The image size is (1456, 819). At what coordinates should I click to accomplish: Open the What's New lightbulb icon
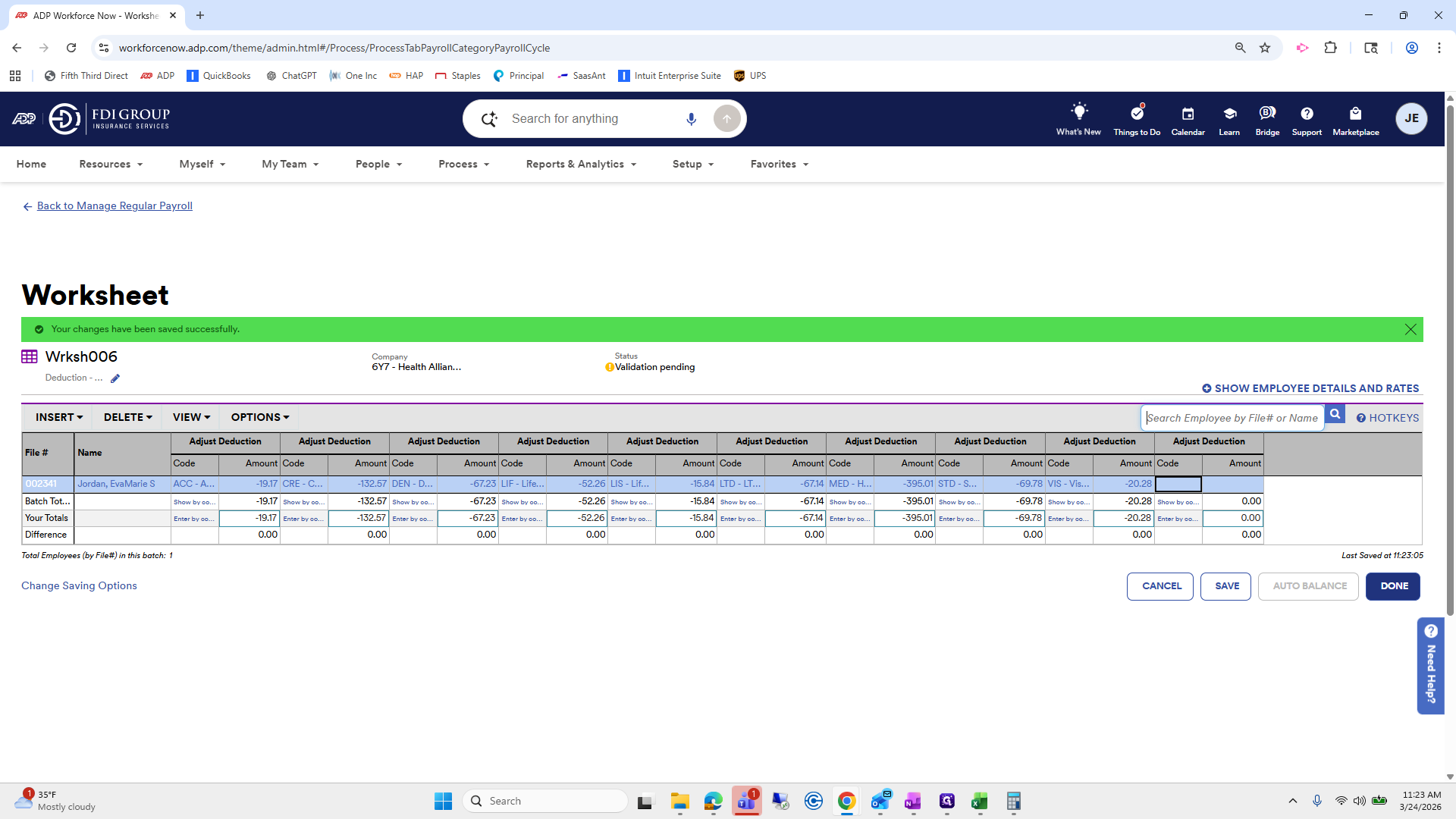click(x=1078, y=112)
